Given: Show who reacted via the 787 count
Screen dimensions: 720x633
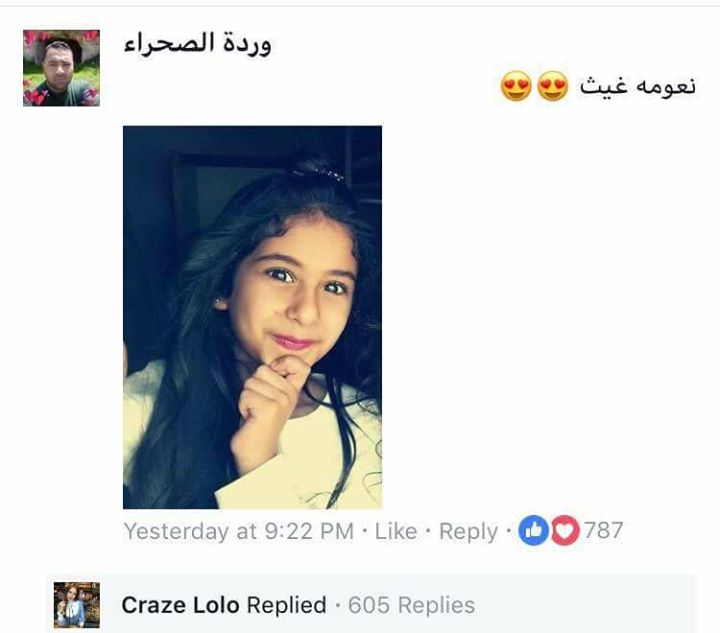Looking at the screenshot, I should point(603,531).
